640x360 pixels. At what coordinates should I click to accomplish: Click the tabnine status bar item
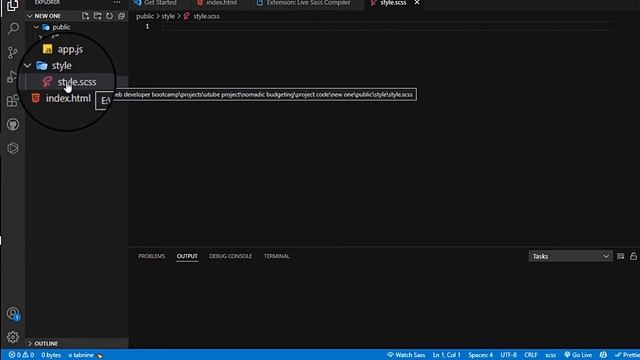click(x=85, y=355)
